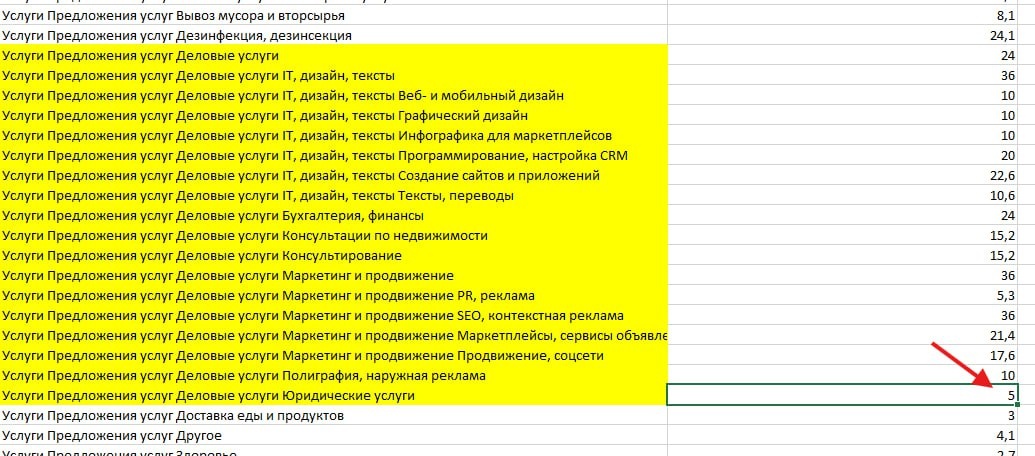Select the 'Продвижение, соцсети' cell
This screenshot has width=1035, height=456.
[x=333, y=356]
